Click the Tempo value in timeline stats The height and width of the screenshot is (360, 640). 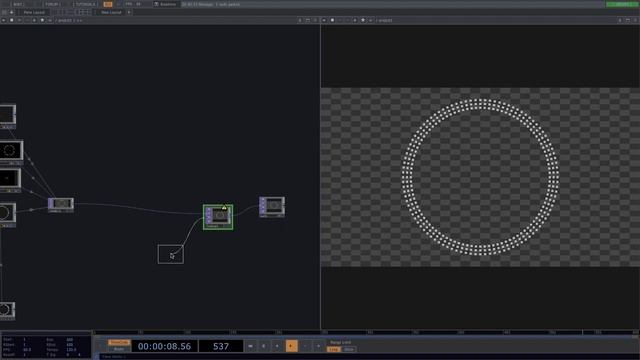(x=71, y=350)
